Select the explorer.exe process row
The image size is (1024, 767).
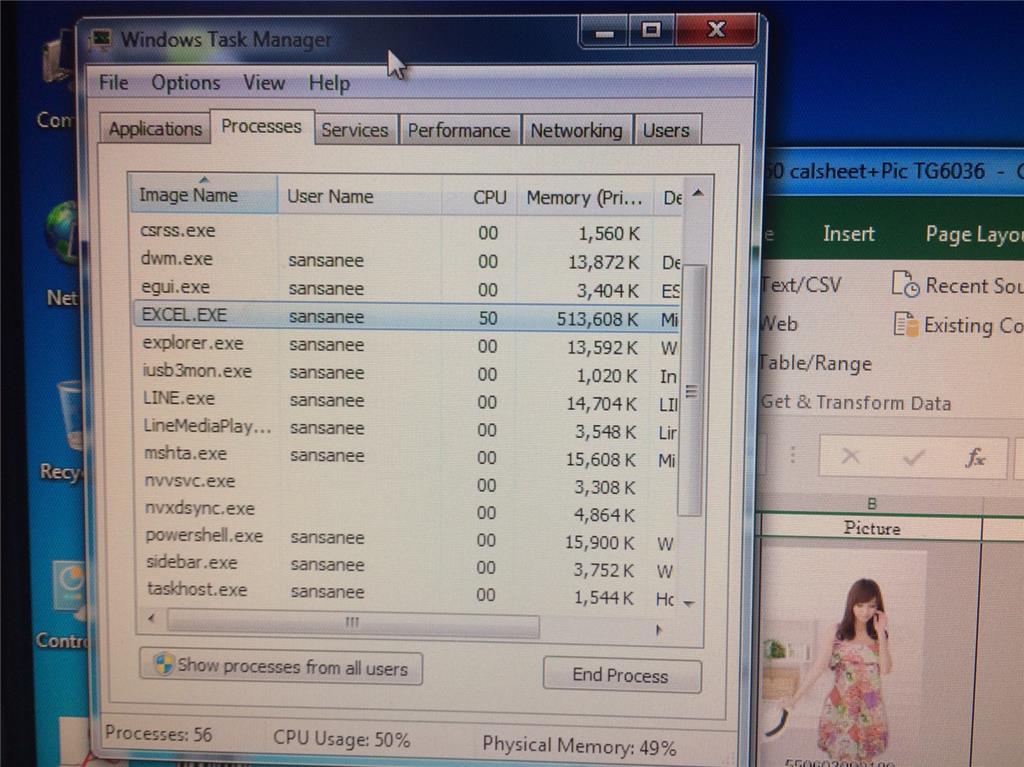click(x=406, y=345)
